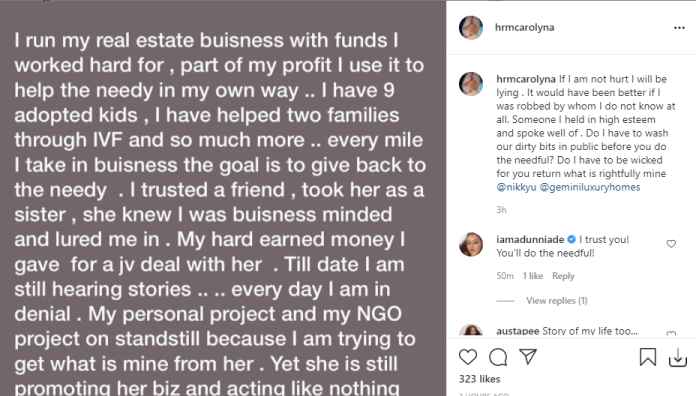Like iamadunniade's comment heart

[x=671, y=243]
